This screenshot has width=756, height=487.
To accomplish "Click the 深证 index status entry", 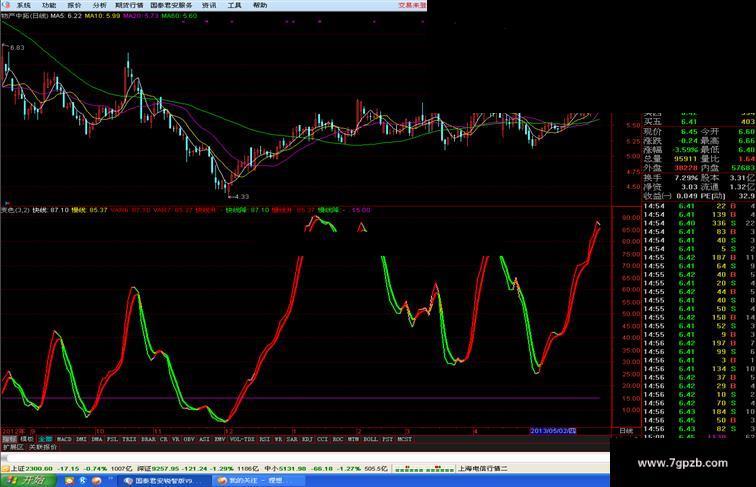I will click(x=198, y=468).
